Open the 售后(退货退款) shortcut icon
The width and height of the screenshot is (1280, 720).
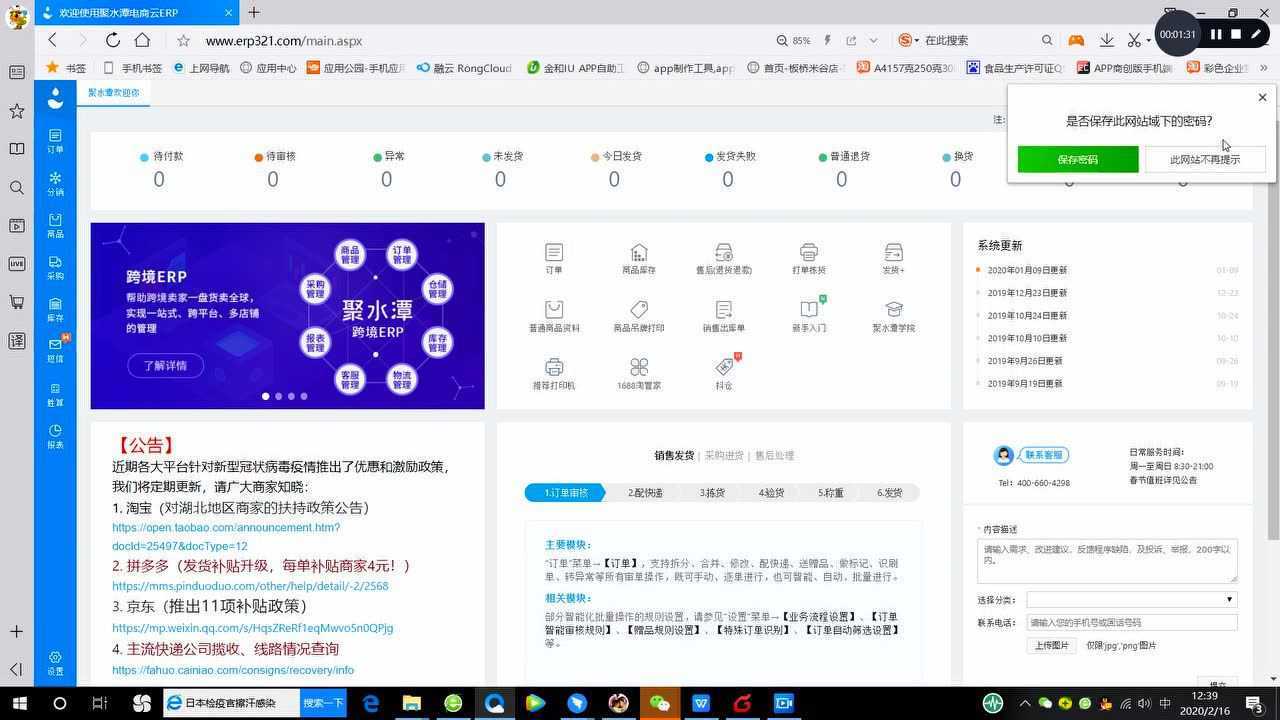pyautogui.click(x=724, y=258)
